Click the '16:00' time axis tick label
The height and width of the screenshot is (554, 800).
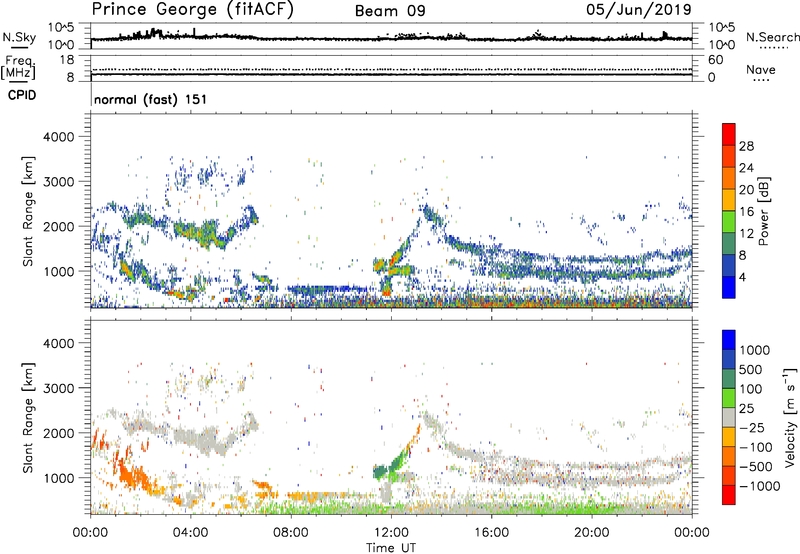coord(491,533)
